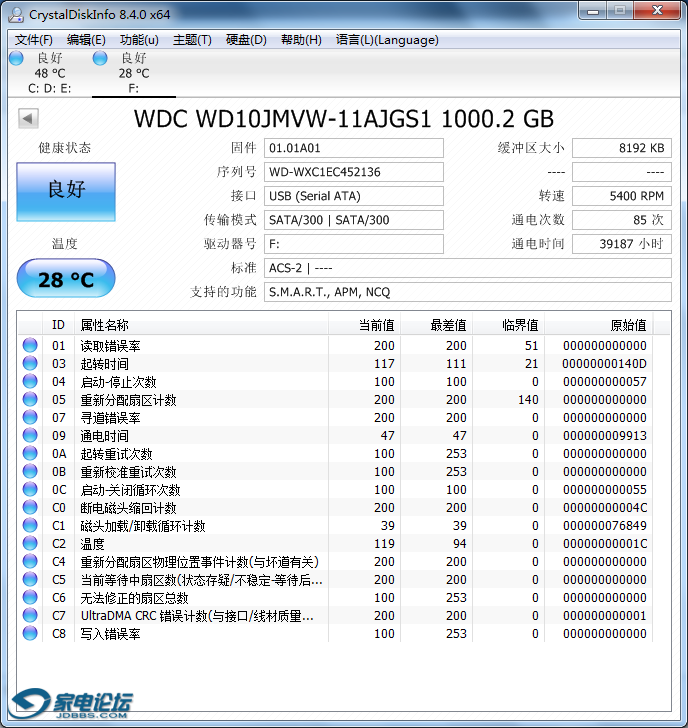The image size is (688, 728).
Task: Click the 最差值 column header
Action: click(x=436, y=325)
